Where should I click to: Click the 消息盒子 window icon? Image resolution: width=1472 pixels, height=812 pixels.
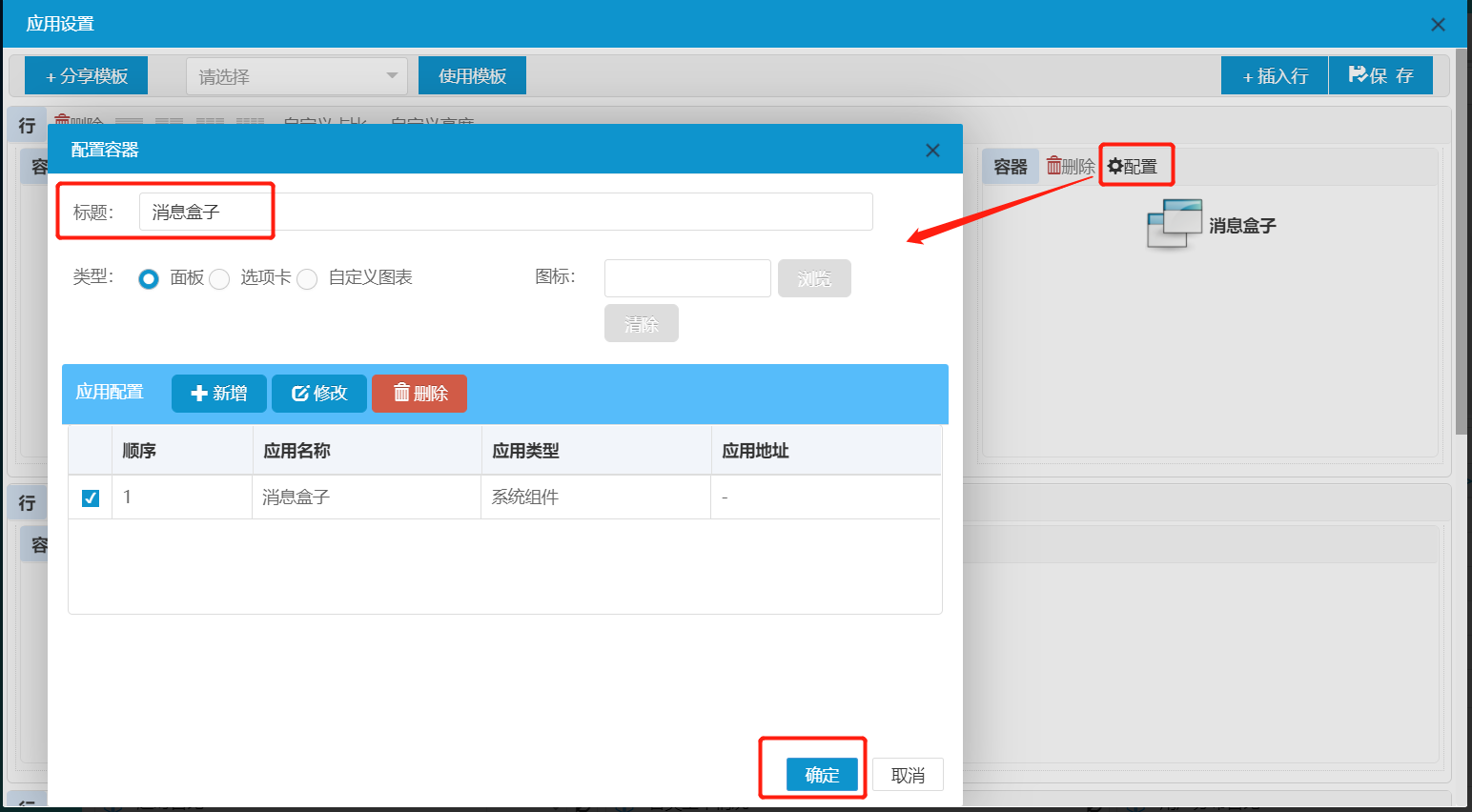point(1174,224)
